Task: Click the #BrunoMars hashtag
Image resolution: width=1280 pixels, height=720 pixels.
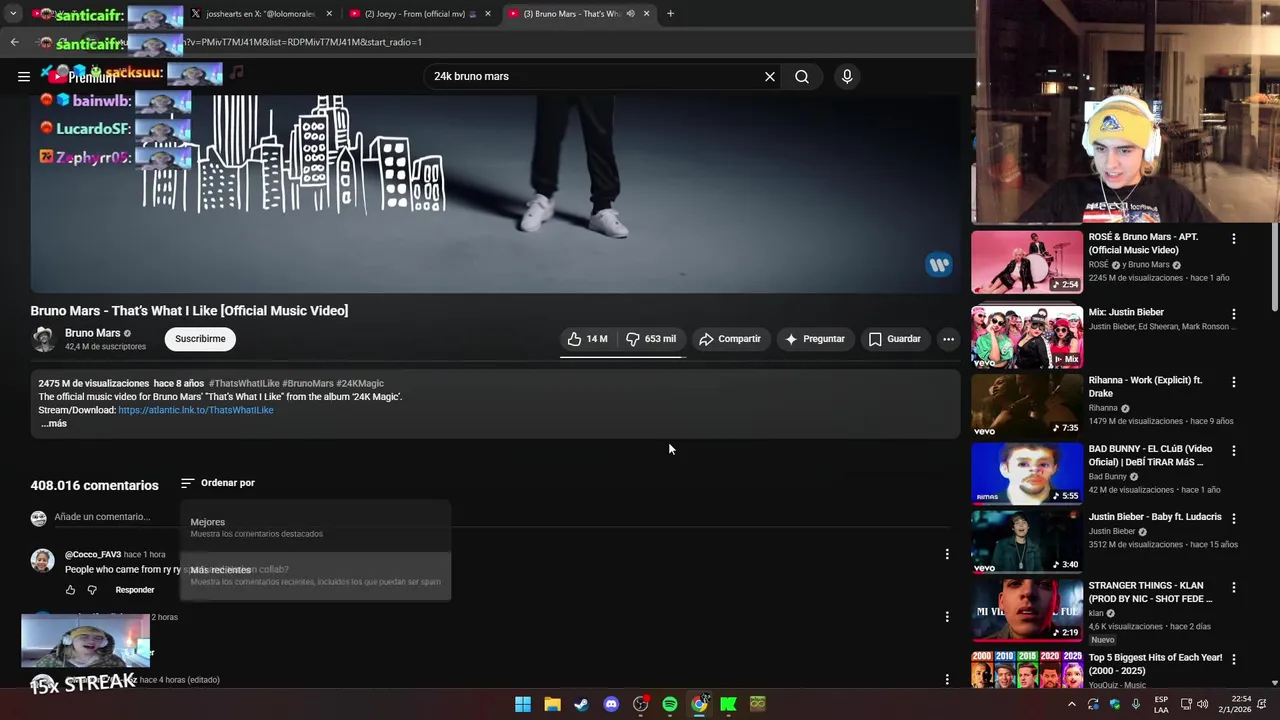Action: click(308, 383)
